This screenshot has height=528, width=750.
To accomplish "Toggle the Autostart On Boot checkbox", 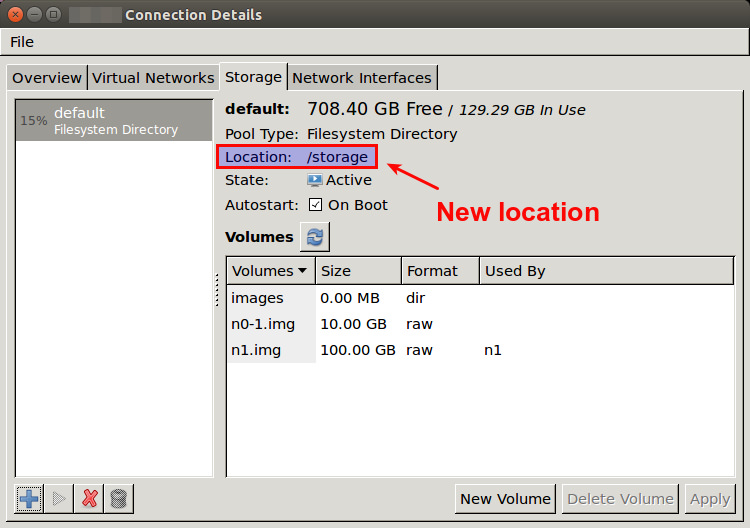I will (315, 205).
